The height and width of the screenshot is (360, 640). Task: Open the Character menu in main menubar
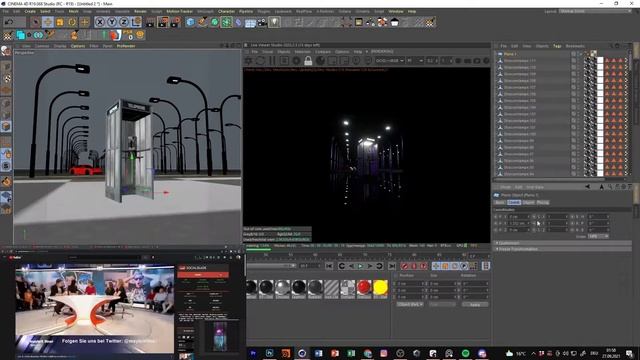[x=227, y=11]
